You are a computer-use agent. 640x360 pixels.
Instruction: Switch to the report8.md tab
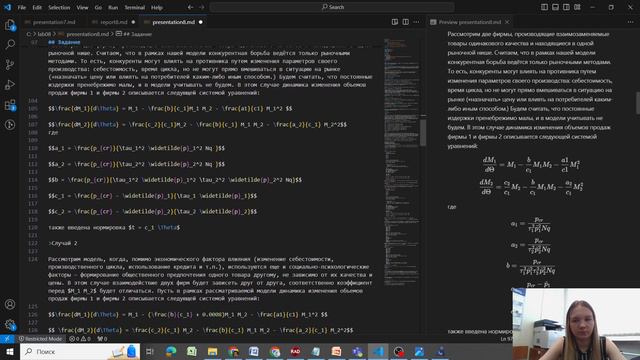[x=113, y=22]
